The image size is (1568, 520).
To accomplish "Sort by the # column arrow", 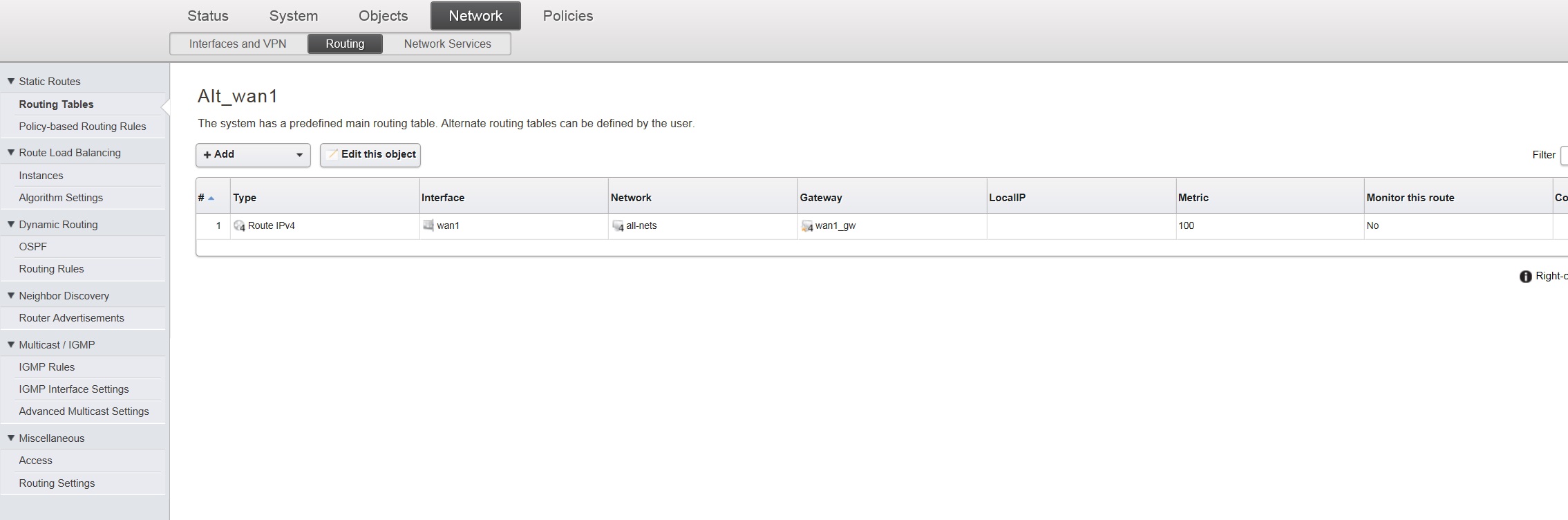I will (x=211, y=198).
